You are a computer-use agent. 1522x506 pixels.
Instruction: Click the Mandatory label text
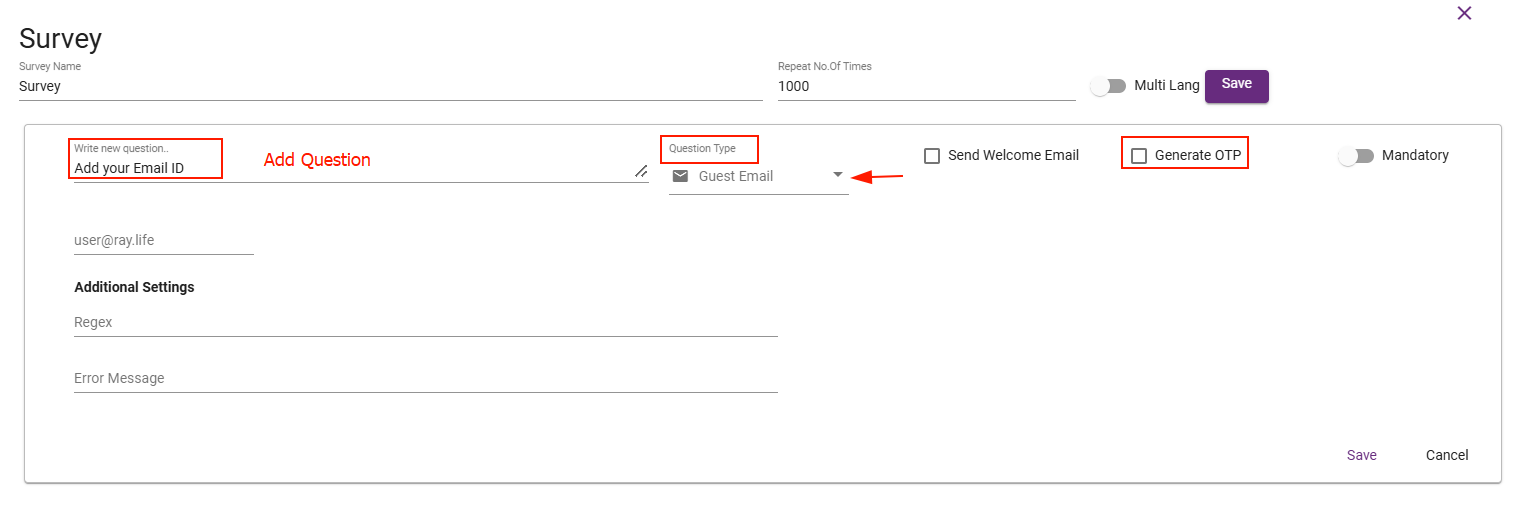pyautogui.click(x=1415, y=156)
